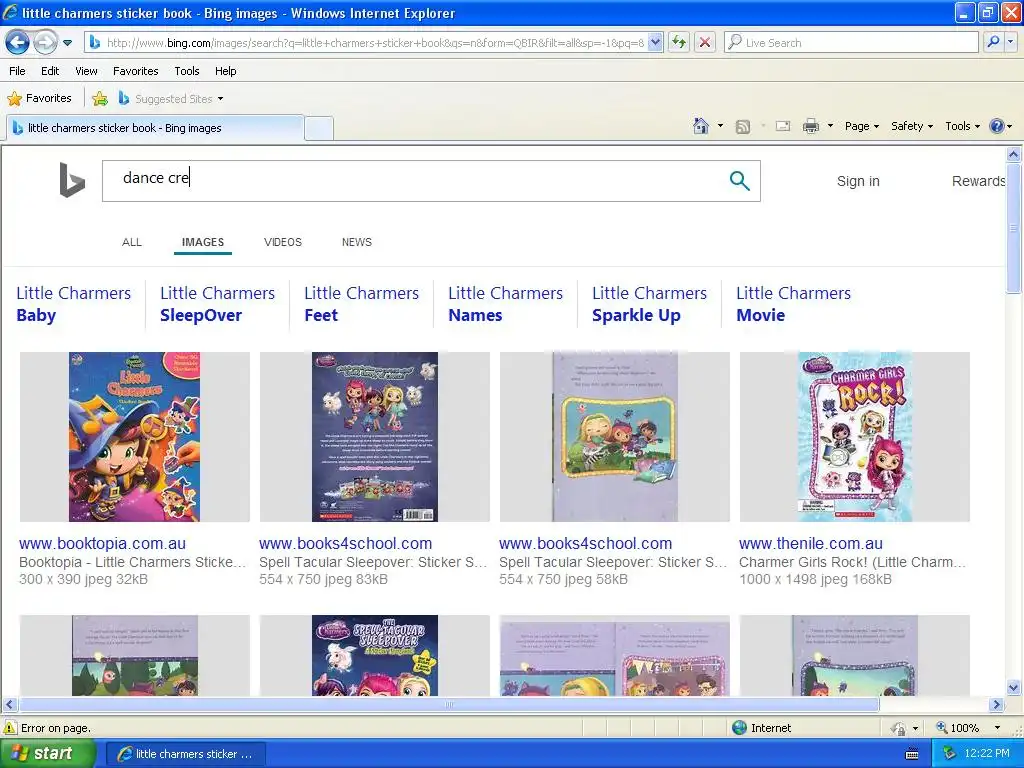Click the Internet zone globe icon
Image resolution: width=1024 pixels, height=768 pixels.
click(x=739, y=728)
